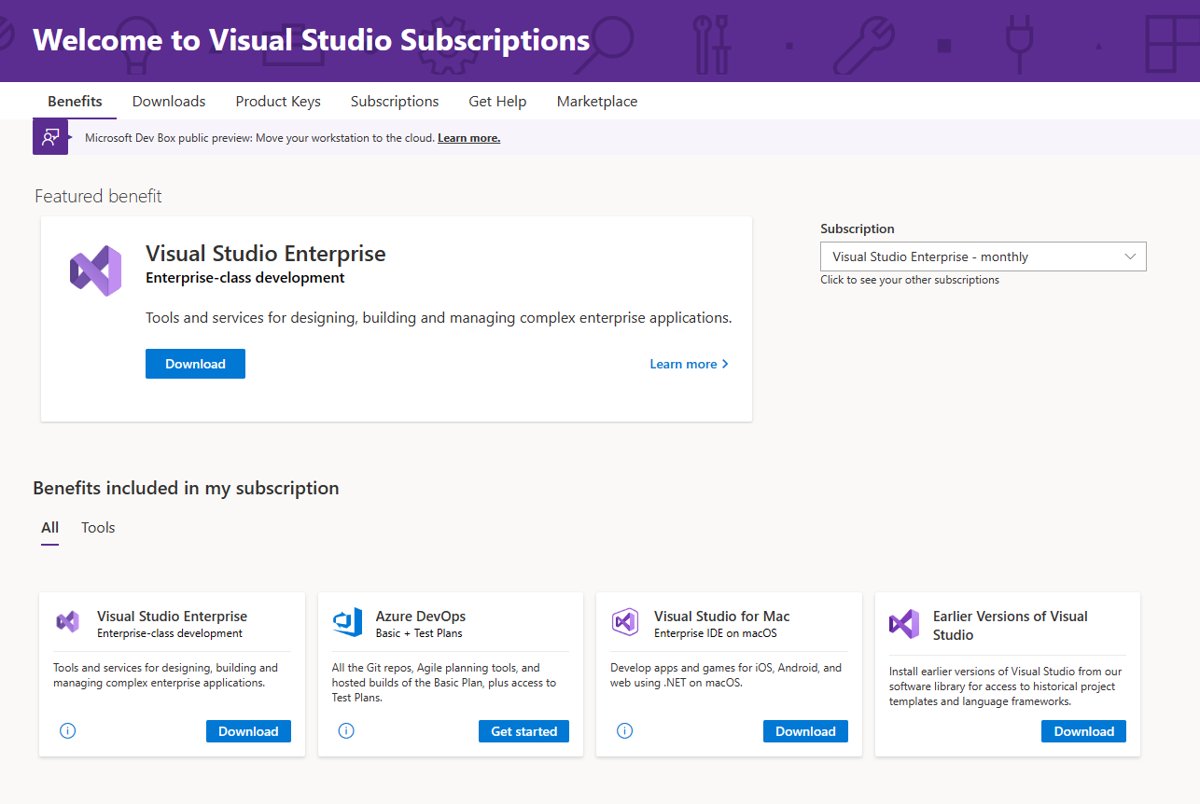This screenshot has width=1200, height=804.
Task: Open info icon on Visual Studio Enterprise card
Action: click(68, 731)
